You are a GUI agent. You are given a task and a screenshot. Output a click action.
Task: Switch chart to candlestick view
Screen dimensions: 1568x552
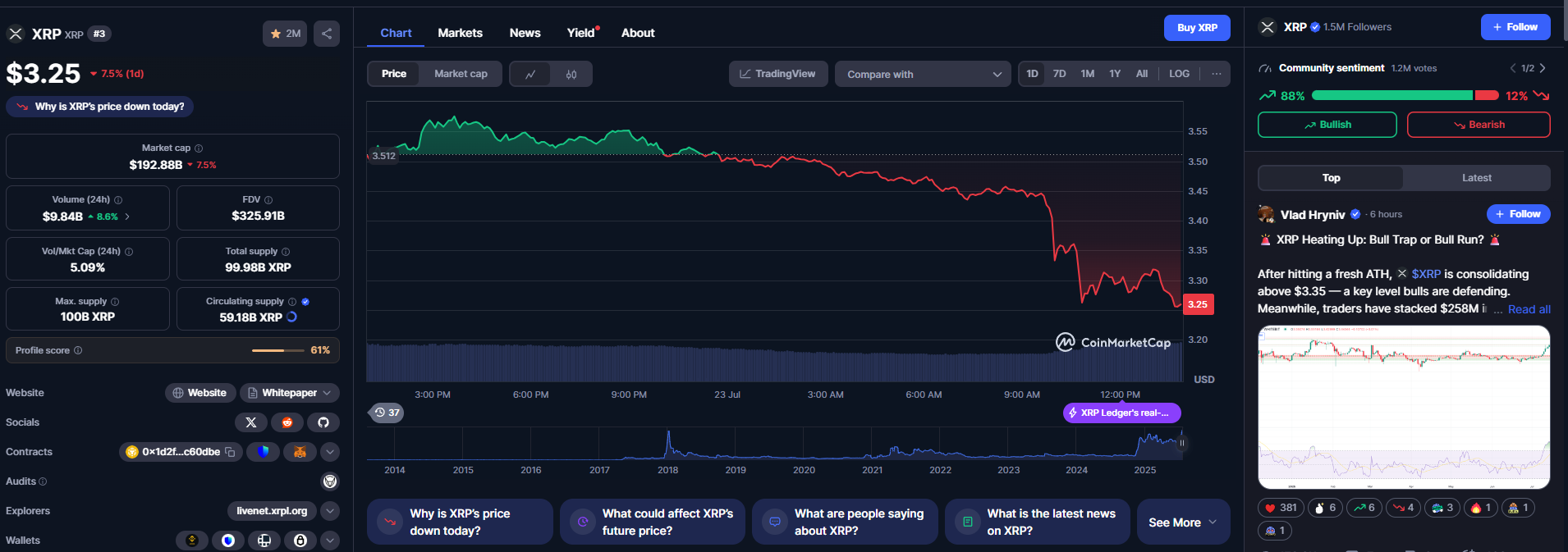571,74
